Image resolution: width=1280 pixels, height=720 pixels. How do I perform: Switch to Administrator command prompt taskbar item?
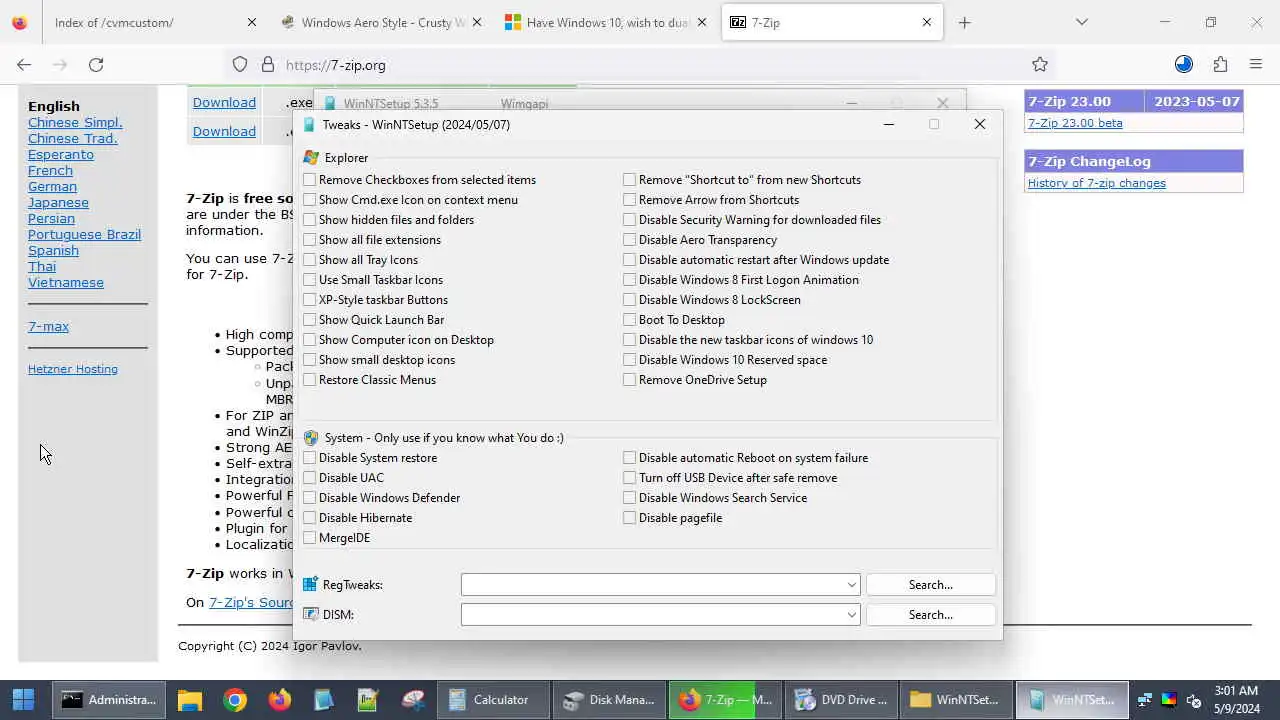pyautogui.click(x=110, y=700)
